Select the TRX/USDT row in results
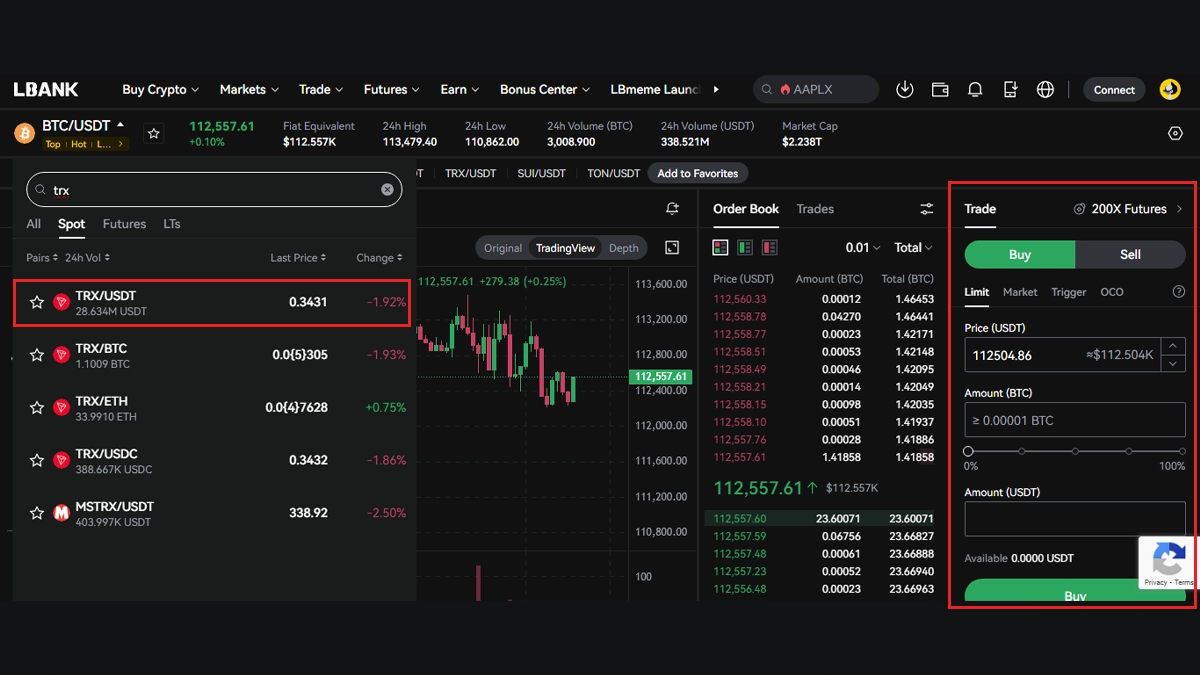 pos(212,303)
